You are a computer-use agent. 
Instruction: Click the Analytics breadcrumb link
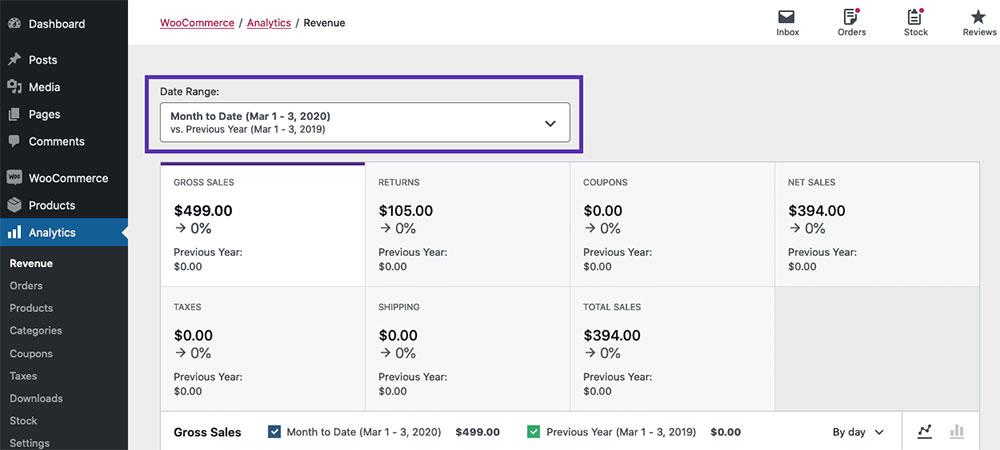click(269, 22)
